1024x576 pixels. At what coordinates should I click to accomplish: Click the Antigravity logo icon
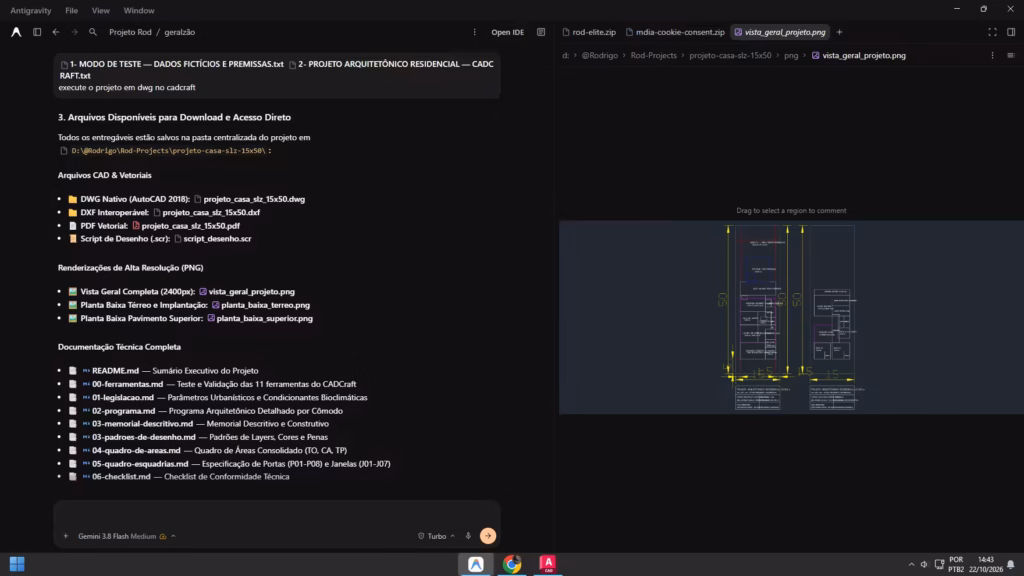coord(16,32)
